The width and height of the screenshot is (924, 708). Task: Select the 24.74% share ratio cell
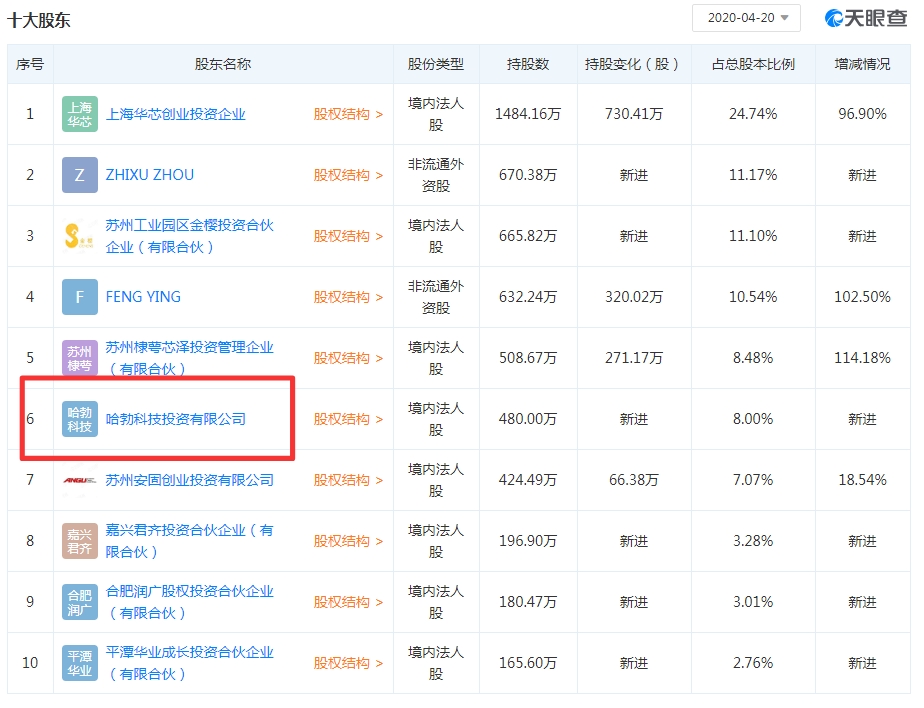point(753,114)
